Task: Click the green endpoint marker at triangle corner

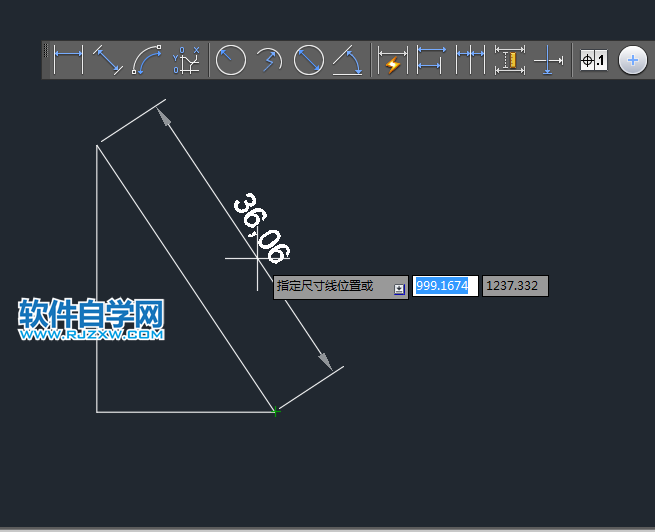Action: (276, 412)
